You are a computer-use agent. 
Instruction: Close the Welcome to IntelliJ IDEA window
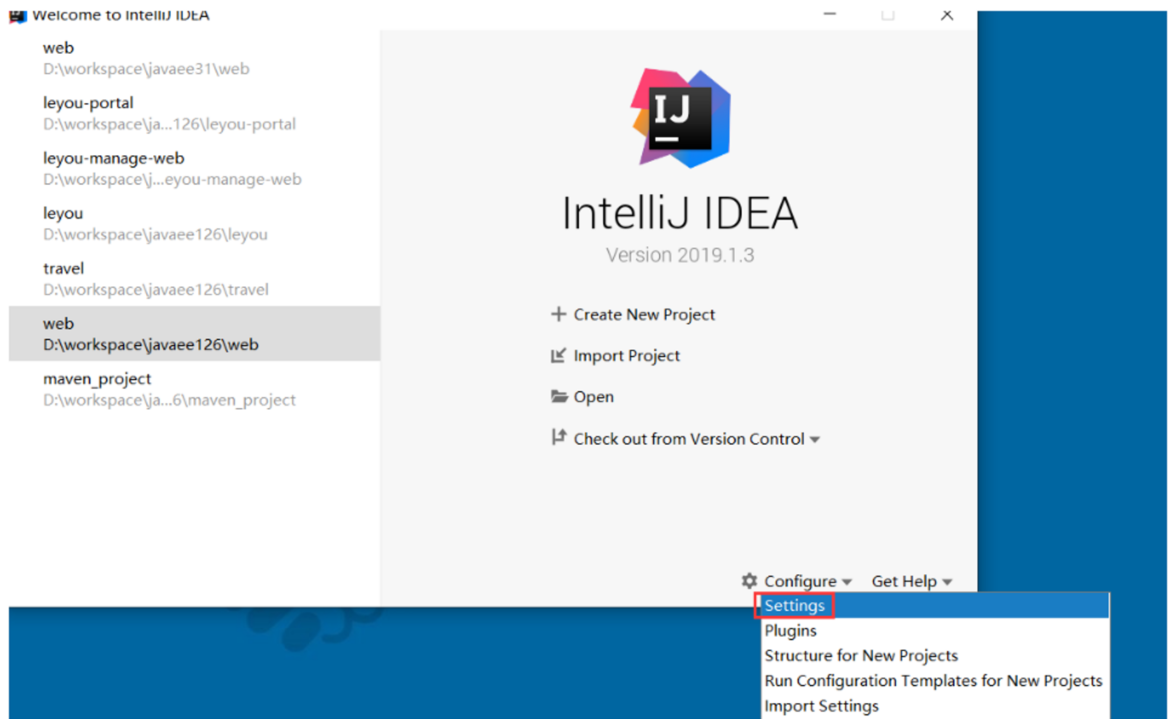pos(947,15)
